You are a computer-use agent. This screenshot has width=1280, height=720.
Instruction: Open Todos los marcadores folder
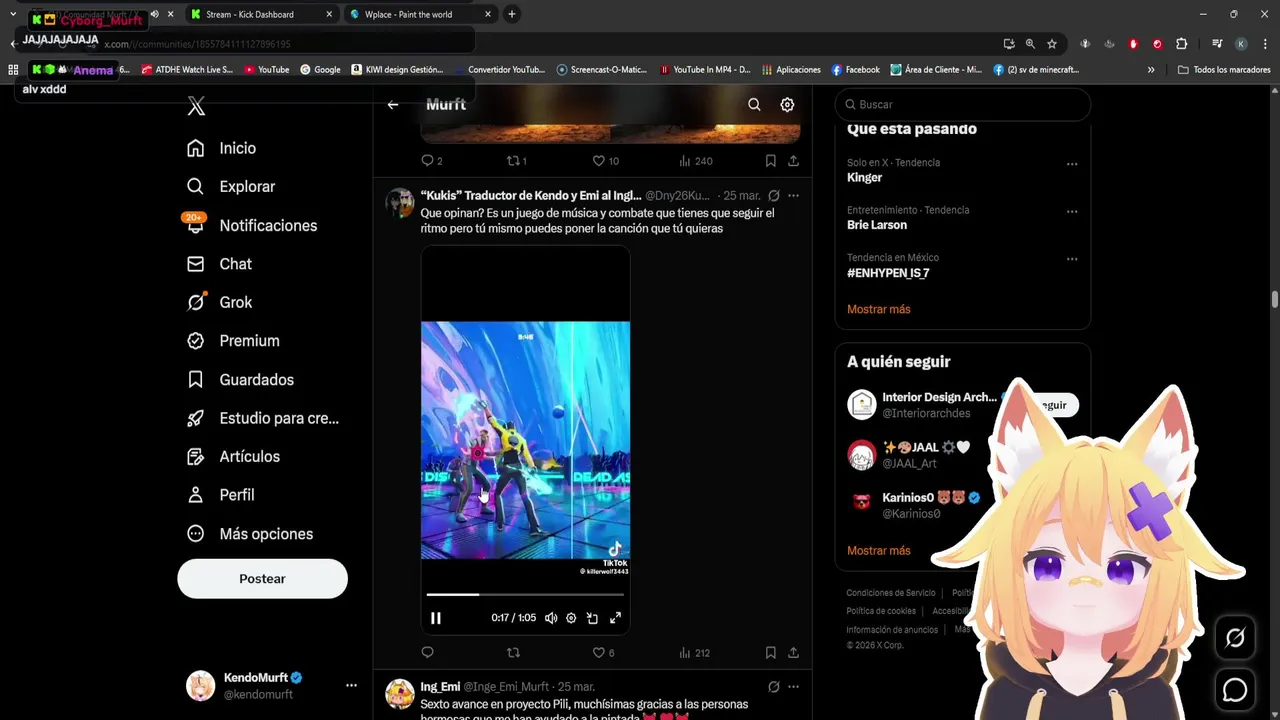click(x=1225, y=70)
